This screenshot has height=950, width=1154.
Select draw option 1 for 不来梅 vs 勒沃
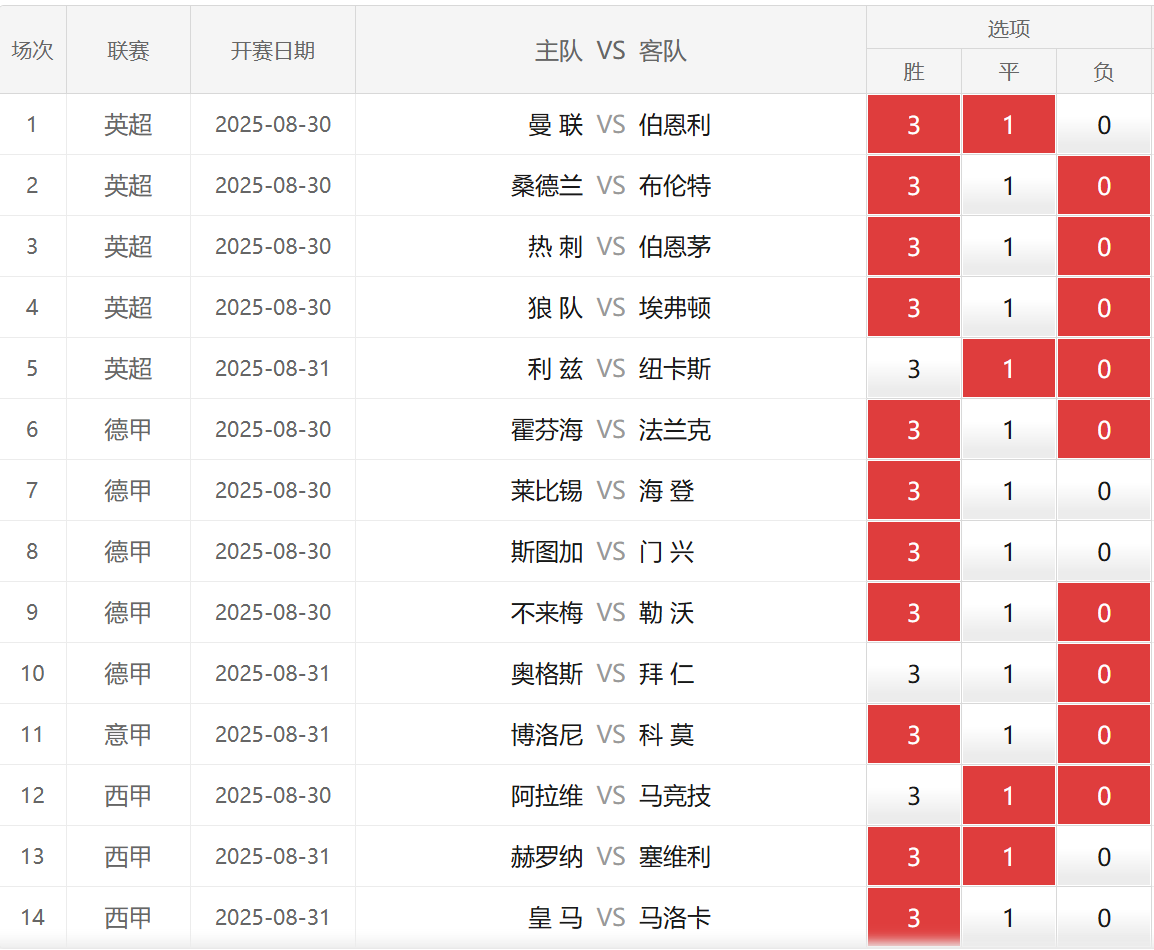click(x=1008, y=613)
